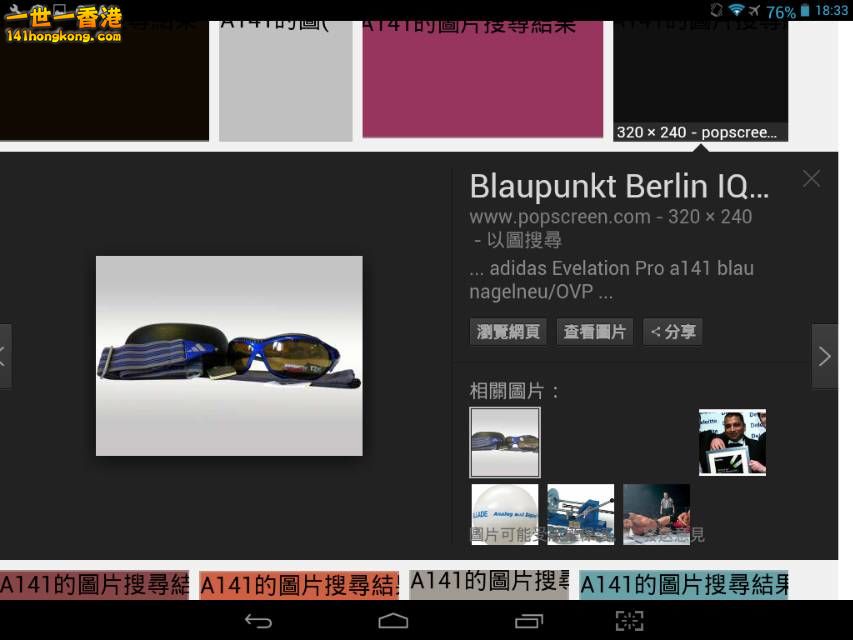This screenshot has width=853, height=640.
Task: Tap the battery status icon
Action: pyautogui.click(x=805, y=10)
